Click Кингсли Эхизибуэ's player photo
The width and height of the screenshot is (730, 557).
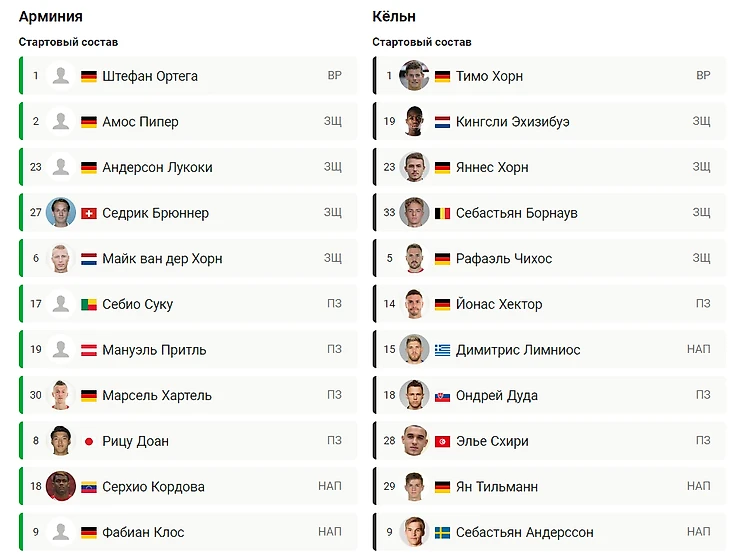click(x=414, y=121)
